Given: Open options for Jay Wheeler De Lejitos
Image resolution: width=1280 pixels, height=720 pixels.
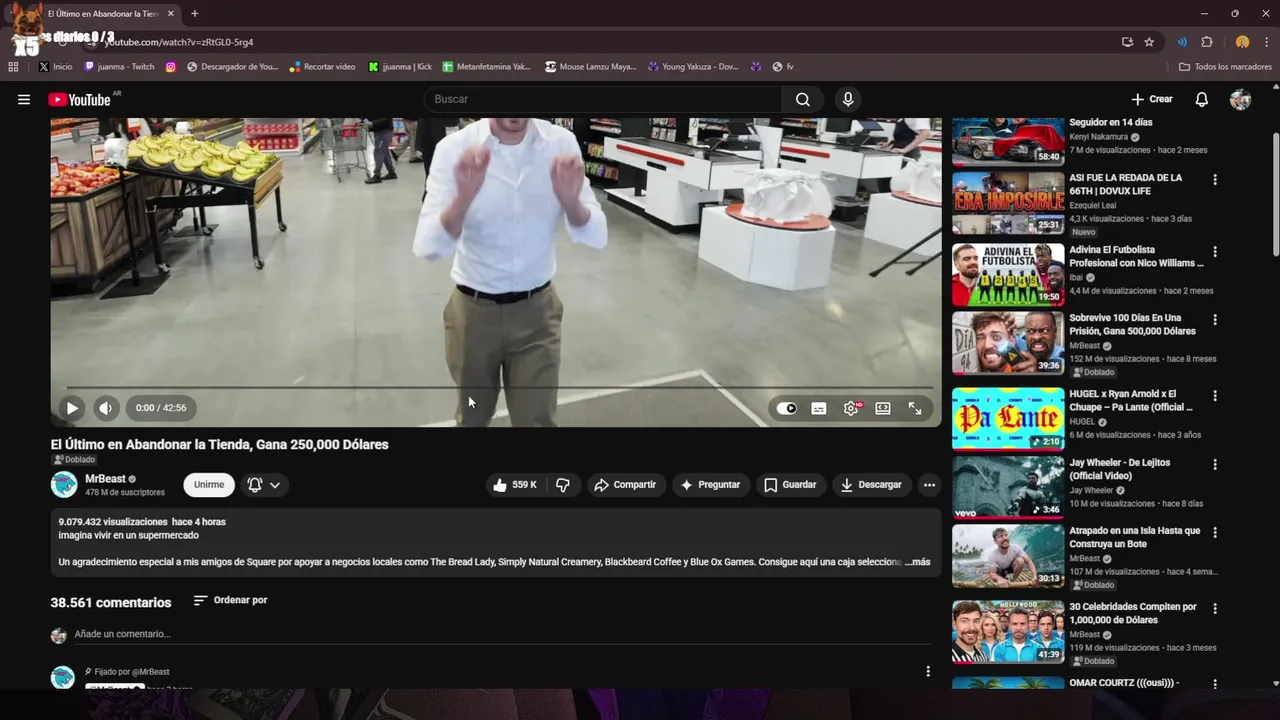Looking at the screenshot, I should [x=1215, y=465].
